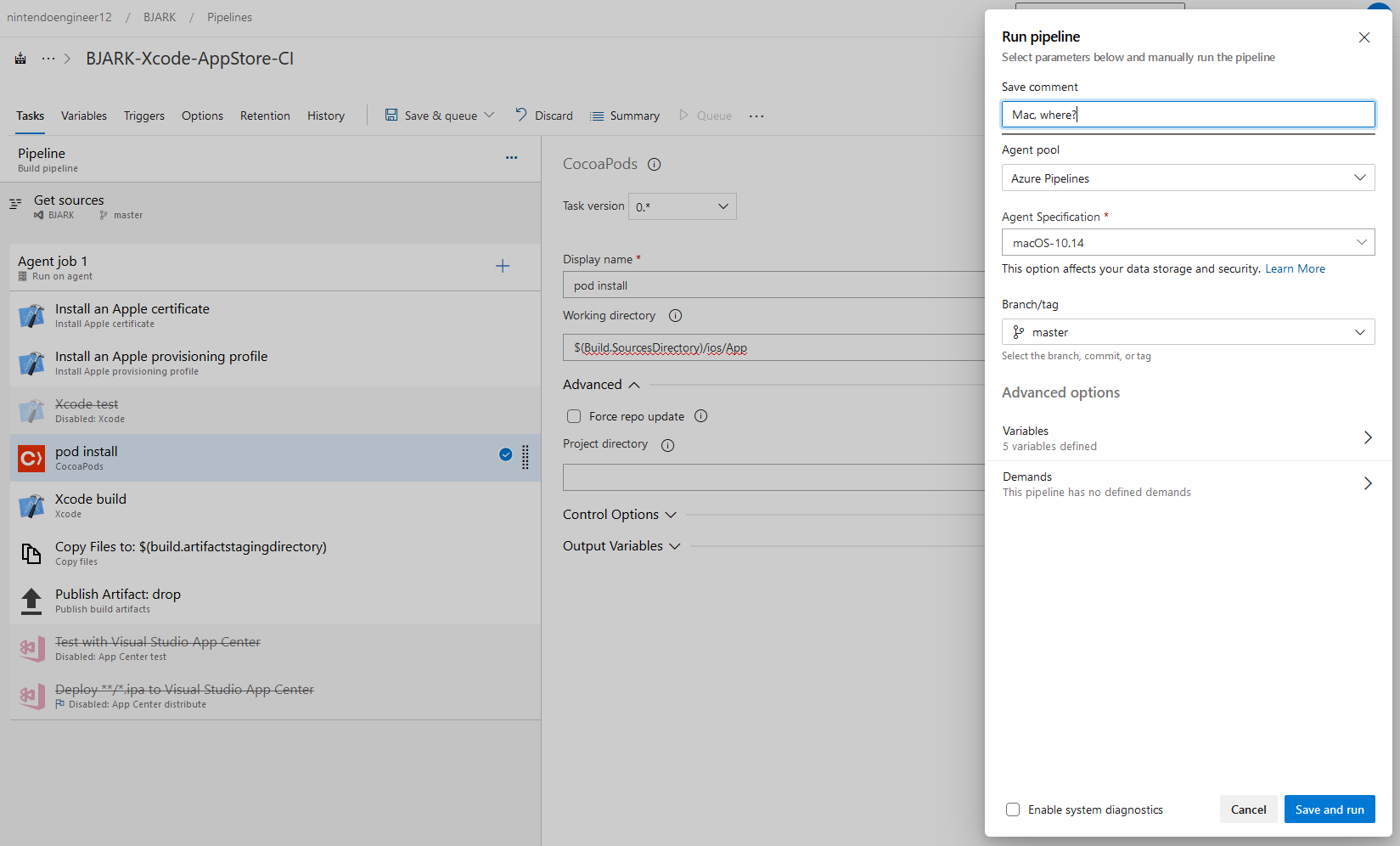Go to BJARK breadcrumb link
1400x846 pixels.
pos(160,17)
